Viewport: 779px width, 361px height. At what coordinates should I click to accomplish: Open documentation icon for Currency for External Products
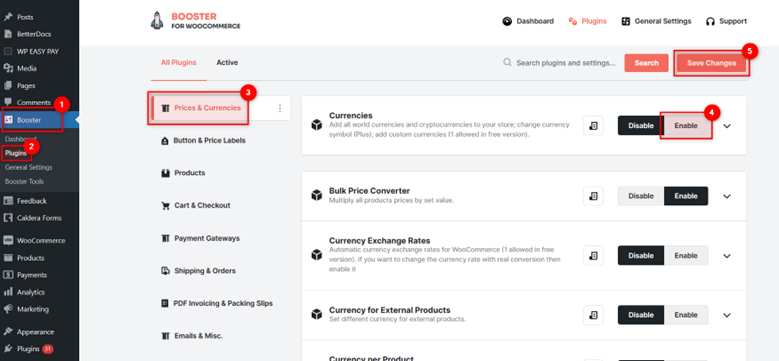pyautogui.click(x=593, y=315)
